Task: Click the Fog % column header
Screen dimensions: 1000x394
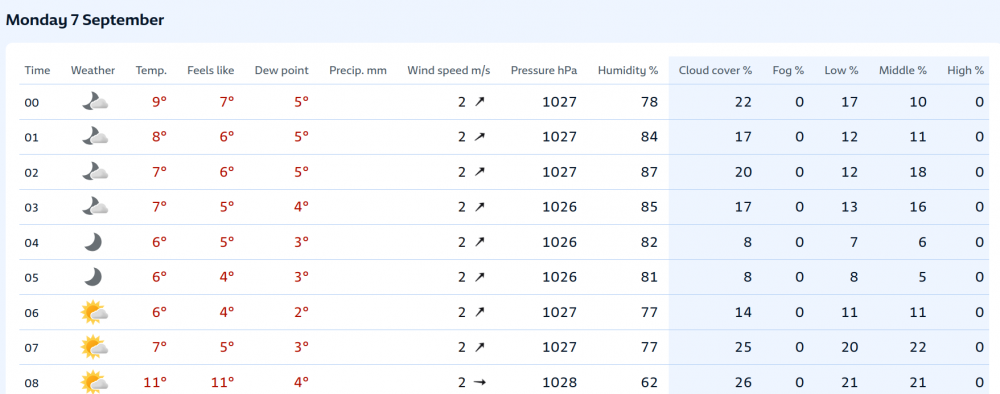Action: coord(788,70)
